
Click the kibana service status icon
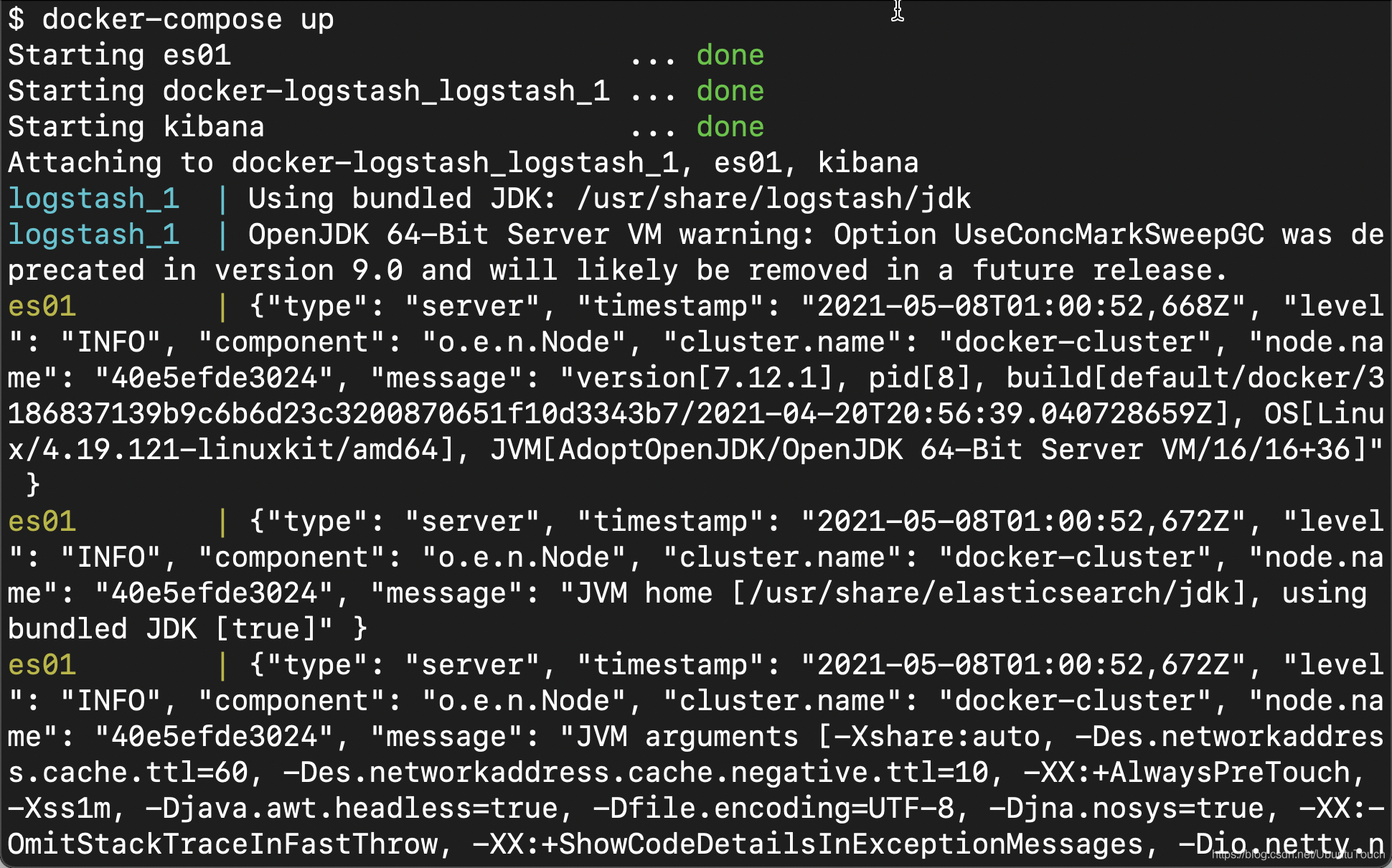pos(730,127)
